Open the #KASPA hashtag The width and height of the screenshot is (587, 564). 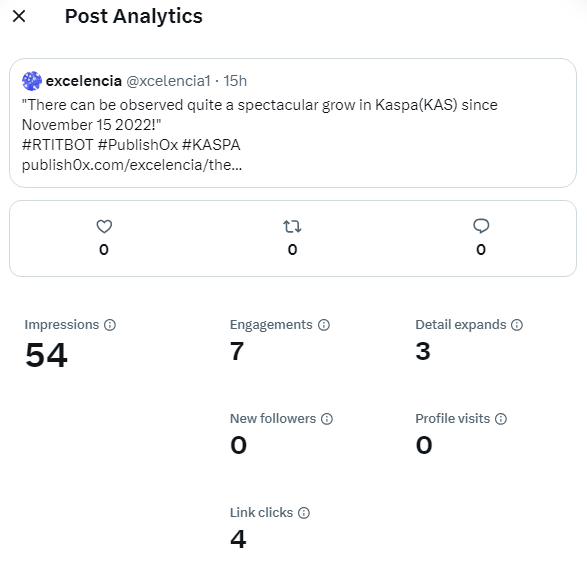pos(211,145)
